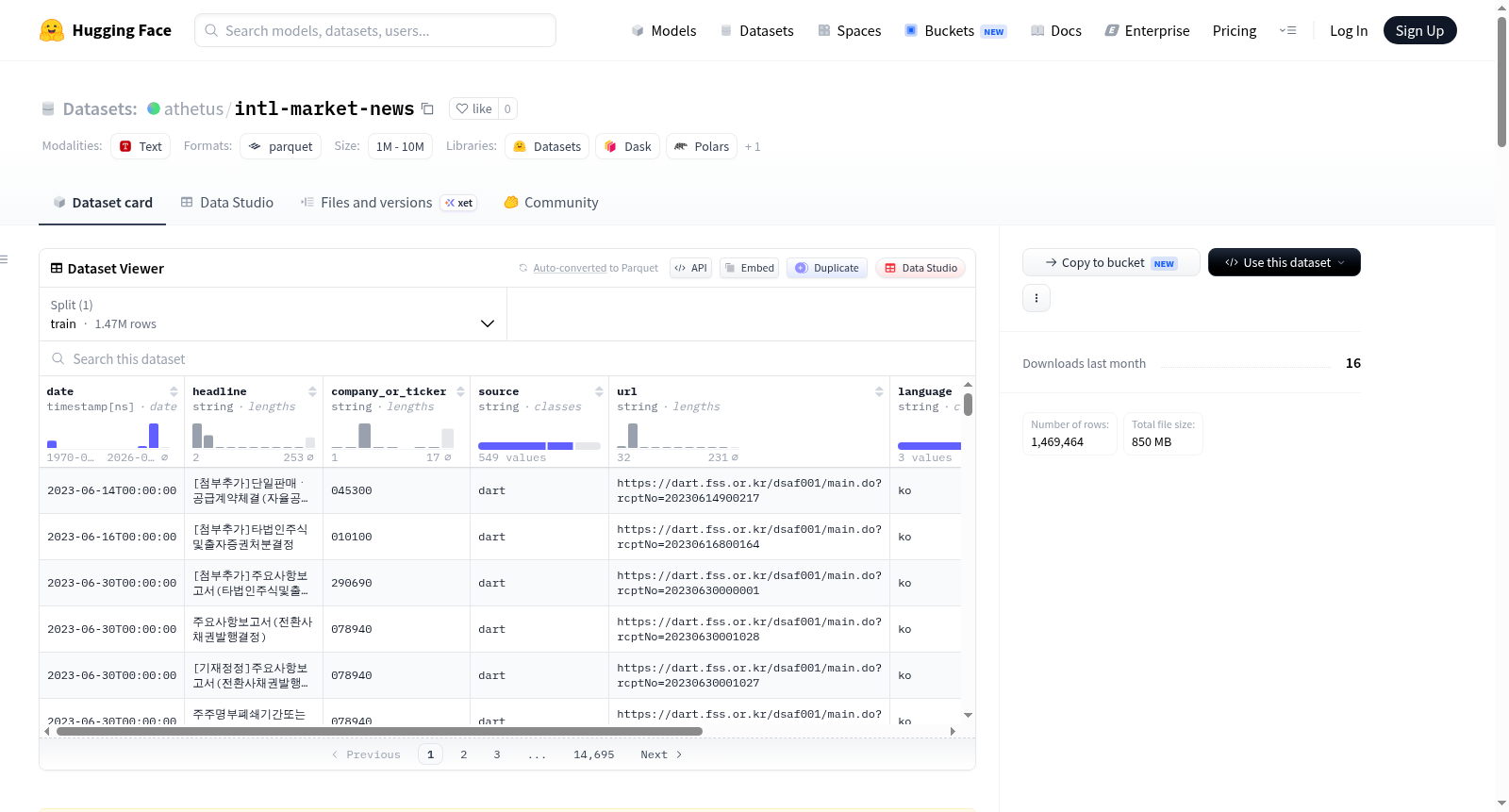Click the collapsed sidebar menu icon at left edge
The height and width of the screenshot is (812, 1509).
click(x=4, y=259)
